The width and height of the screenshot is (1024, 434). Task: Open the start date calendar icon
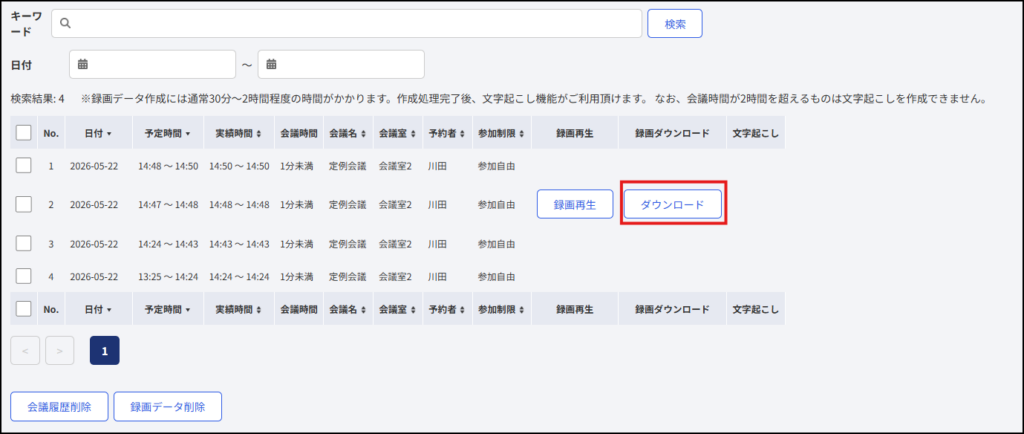83,64
